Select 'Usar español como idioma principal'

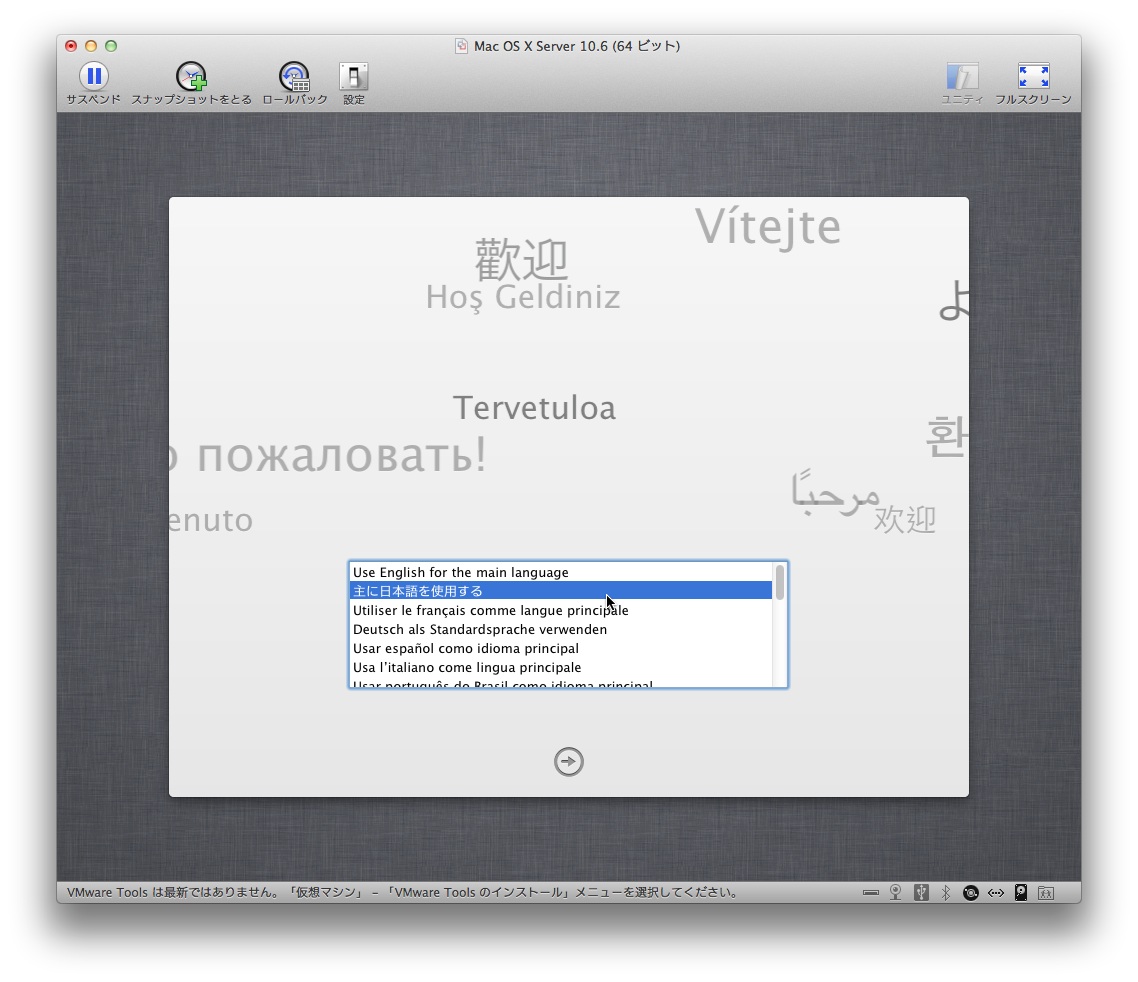tap(560, 647)
